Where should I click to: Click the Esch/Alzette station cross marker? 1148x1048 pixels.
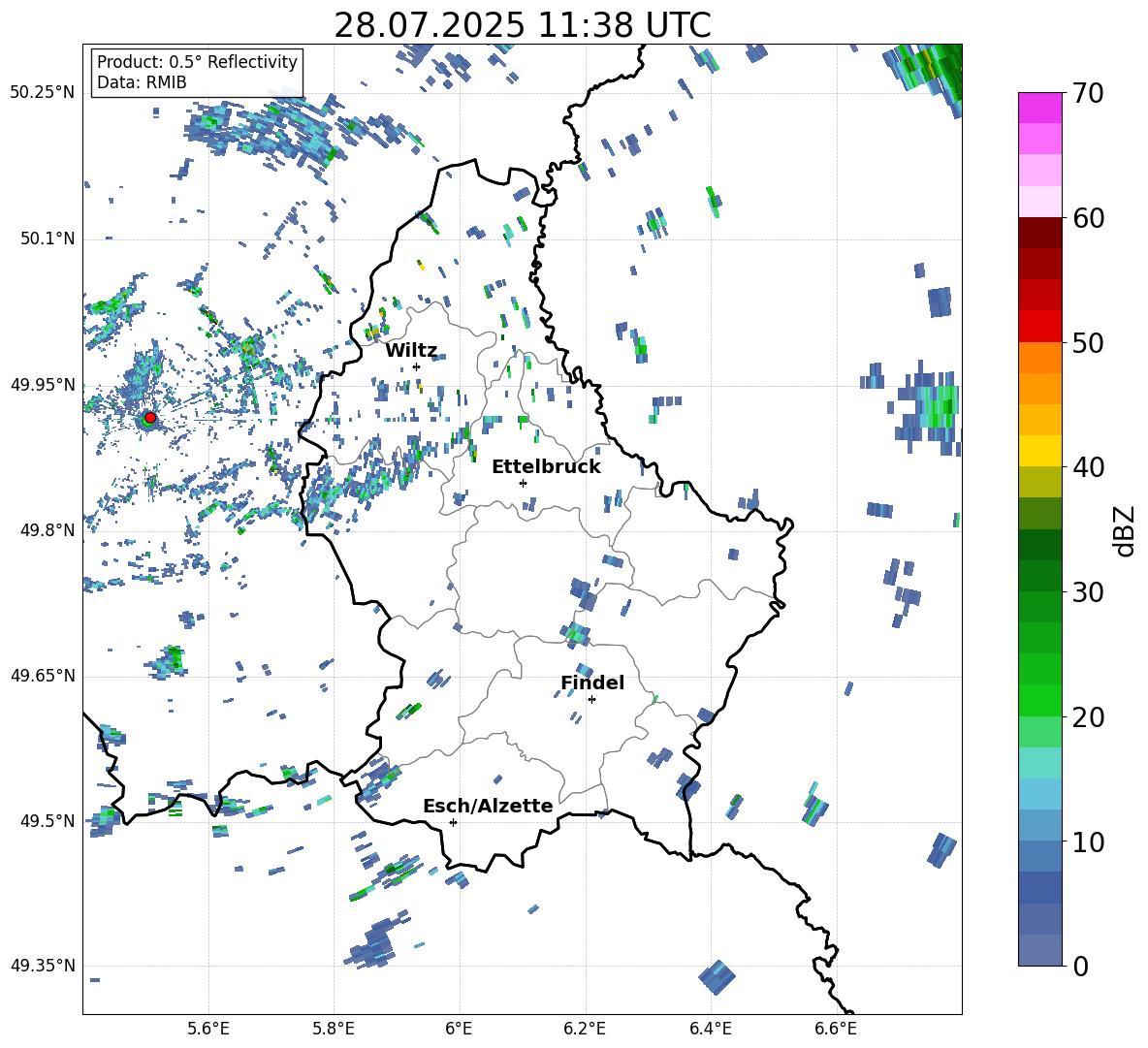click(x=453, y=822)
